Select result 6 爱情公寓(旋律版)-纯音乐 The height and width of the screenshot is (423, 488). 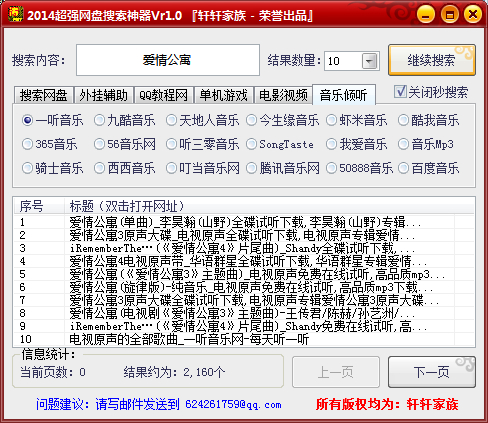pos(244,287)
